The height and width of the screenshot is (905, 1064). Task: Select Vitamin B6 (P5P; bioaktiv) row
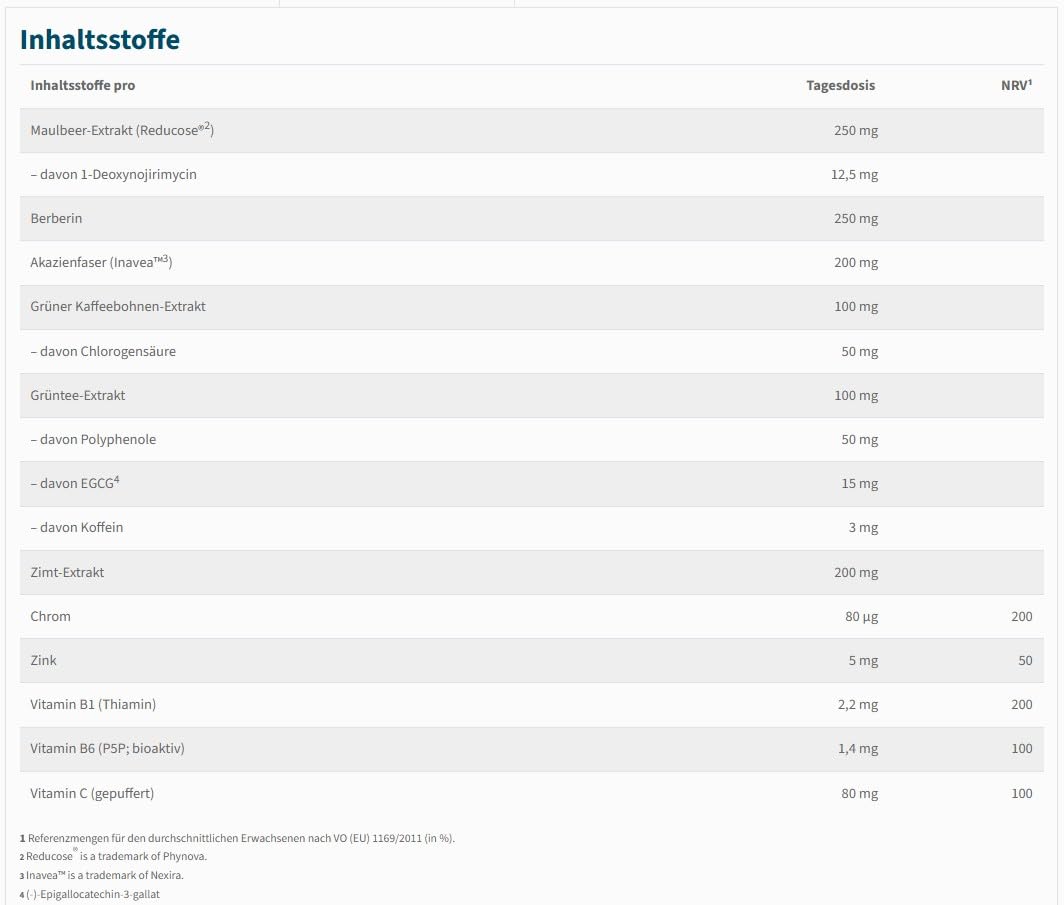tap(531, 749)
